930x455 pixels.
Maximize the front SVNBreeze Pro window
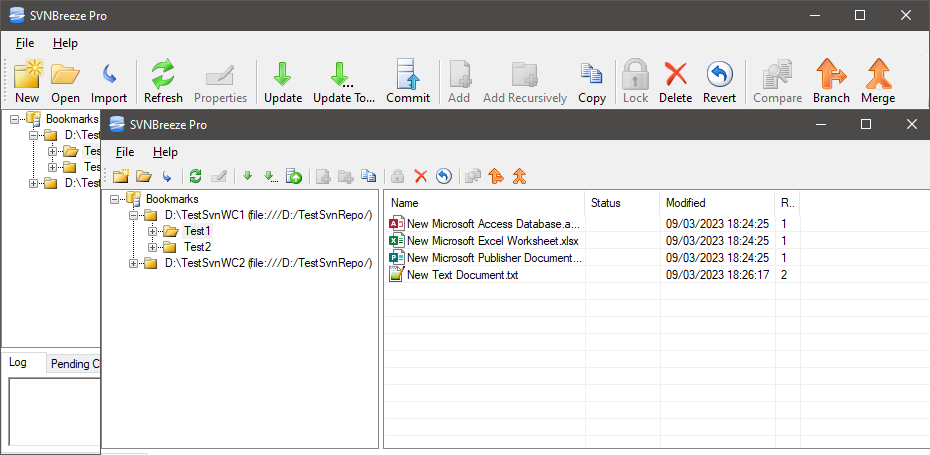(x=866, y=124)
